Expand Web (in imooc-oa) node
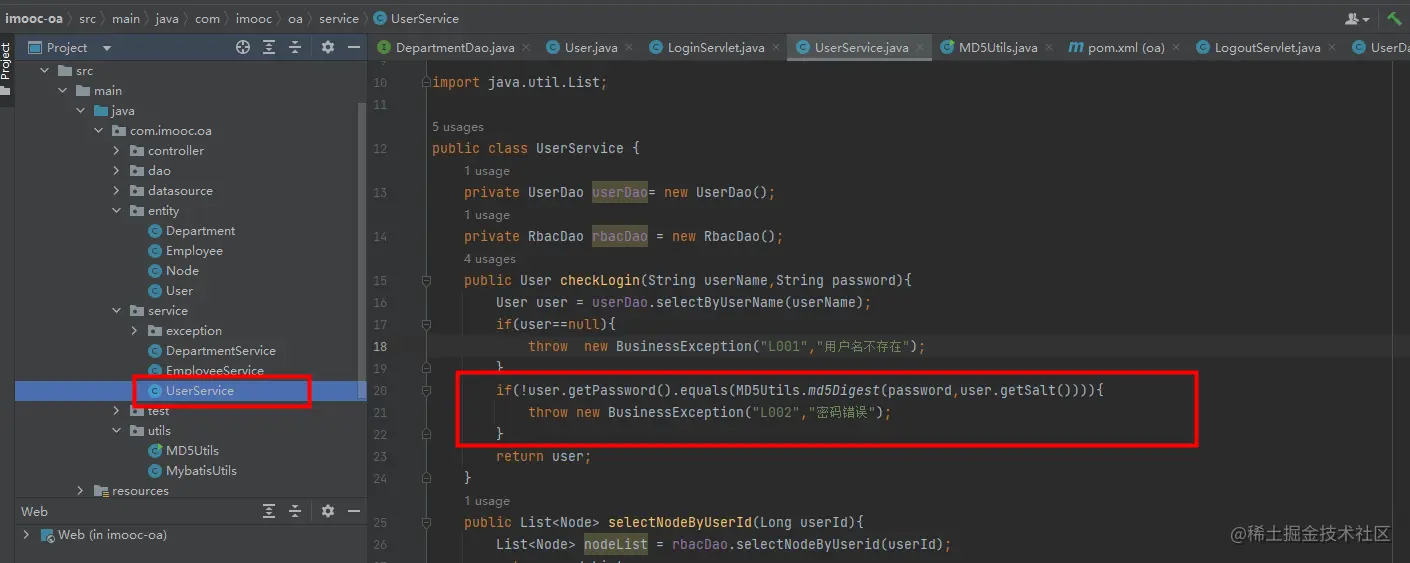The height and width of the screenshot is (563, 1410). [x=27, y=535]
